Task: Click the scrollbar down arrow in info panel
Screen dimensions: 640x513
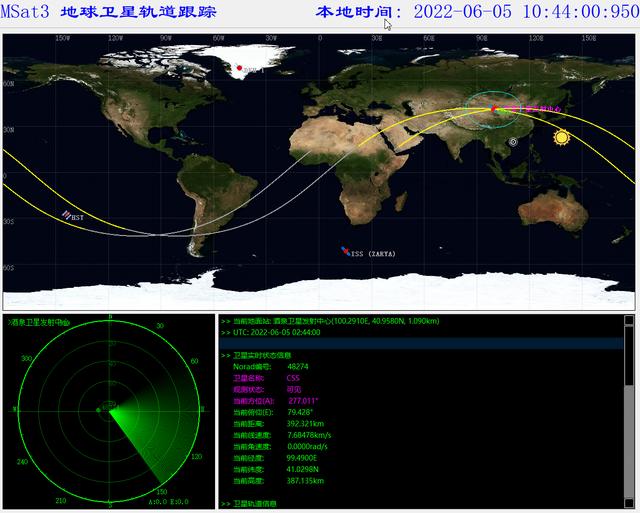Action: pyautogui.click(x=629, y=503)
